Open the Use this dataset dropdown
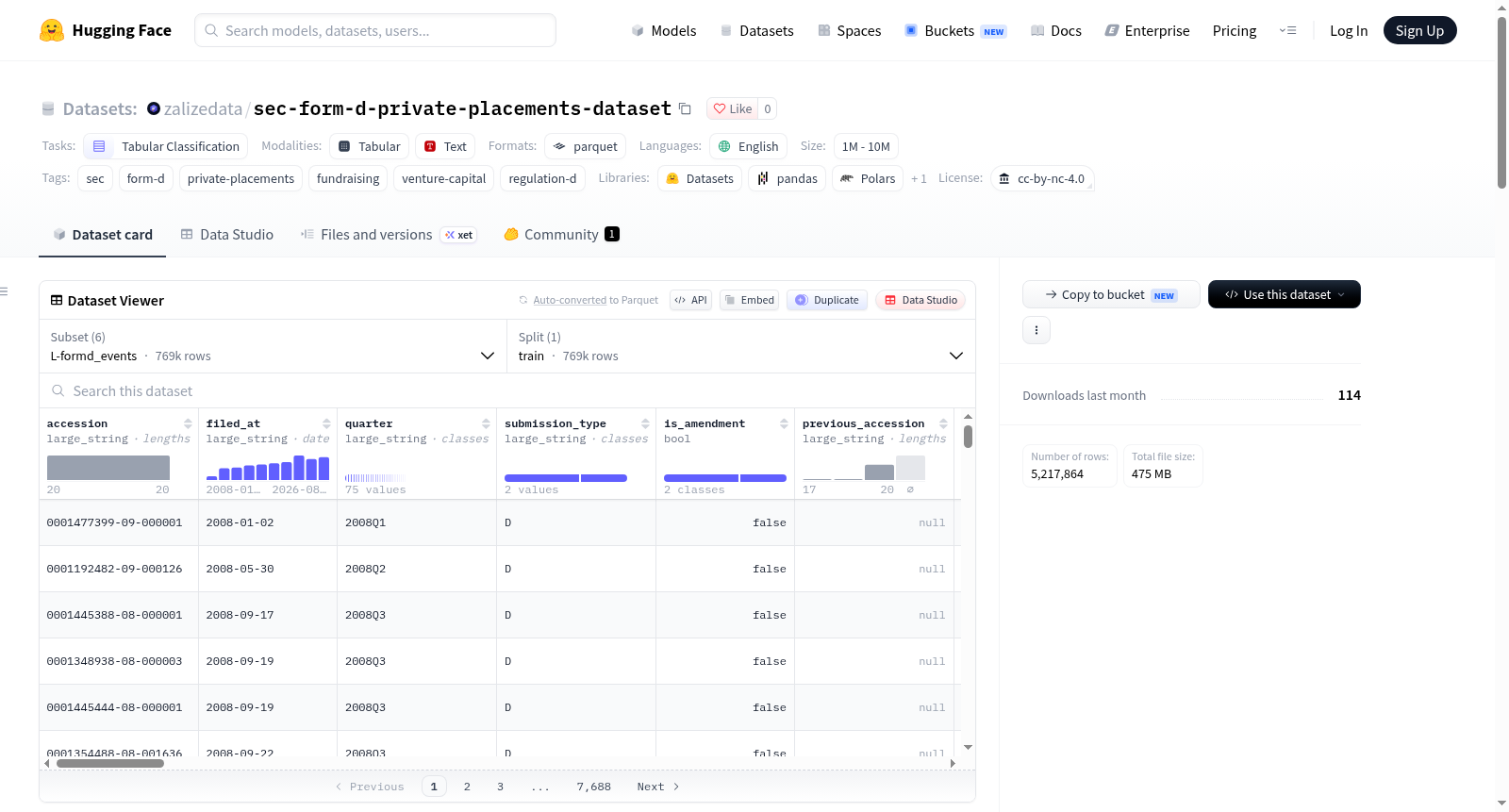The width and height of the screenshot is (1509, 812). (1284, 294)
